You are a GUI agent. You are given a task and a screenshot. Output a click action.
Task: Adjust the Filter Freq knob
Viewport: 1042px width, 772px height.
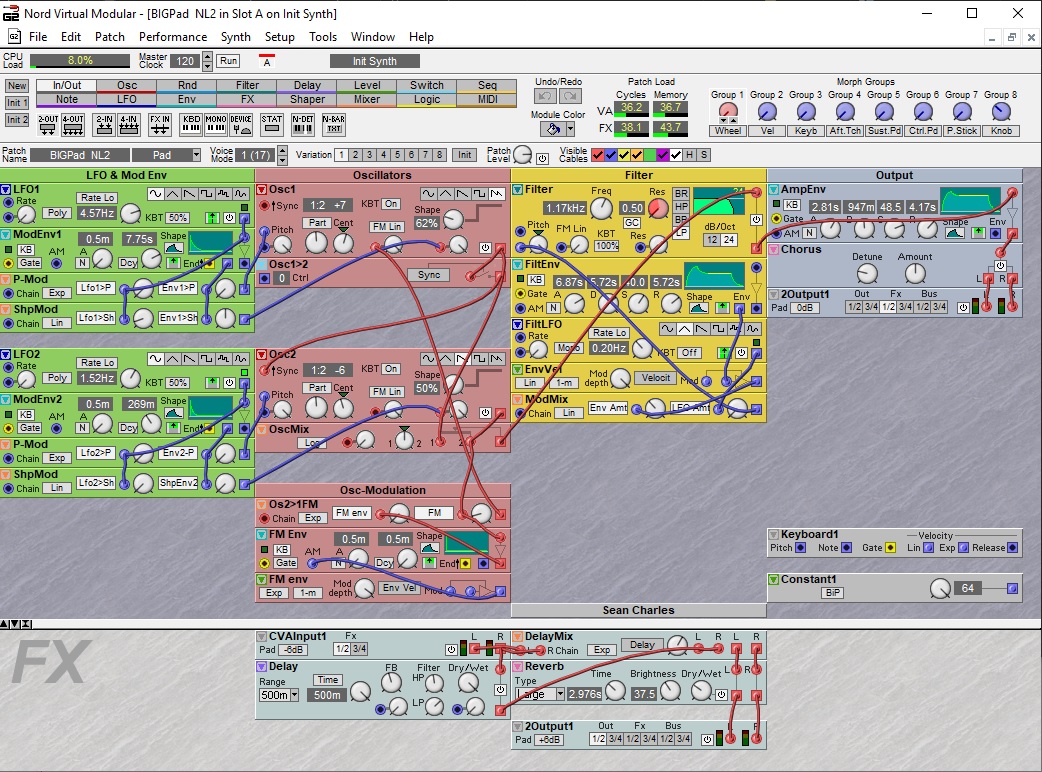[601, 208]
